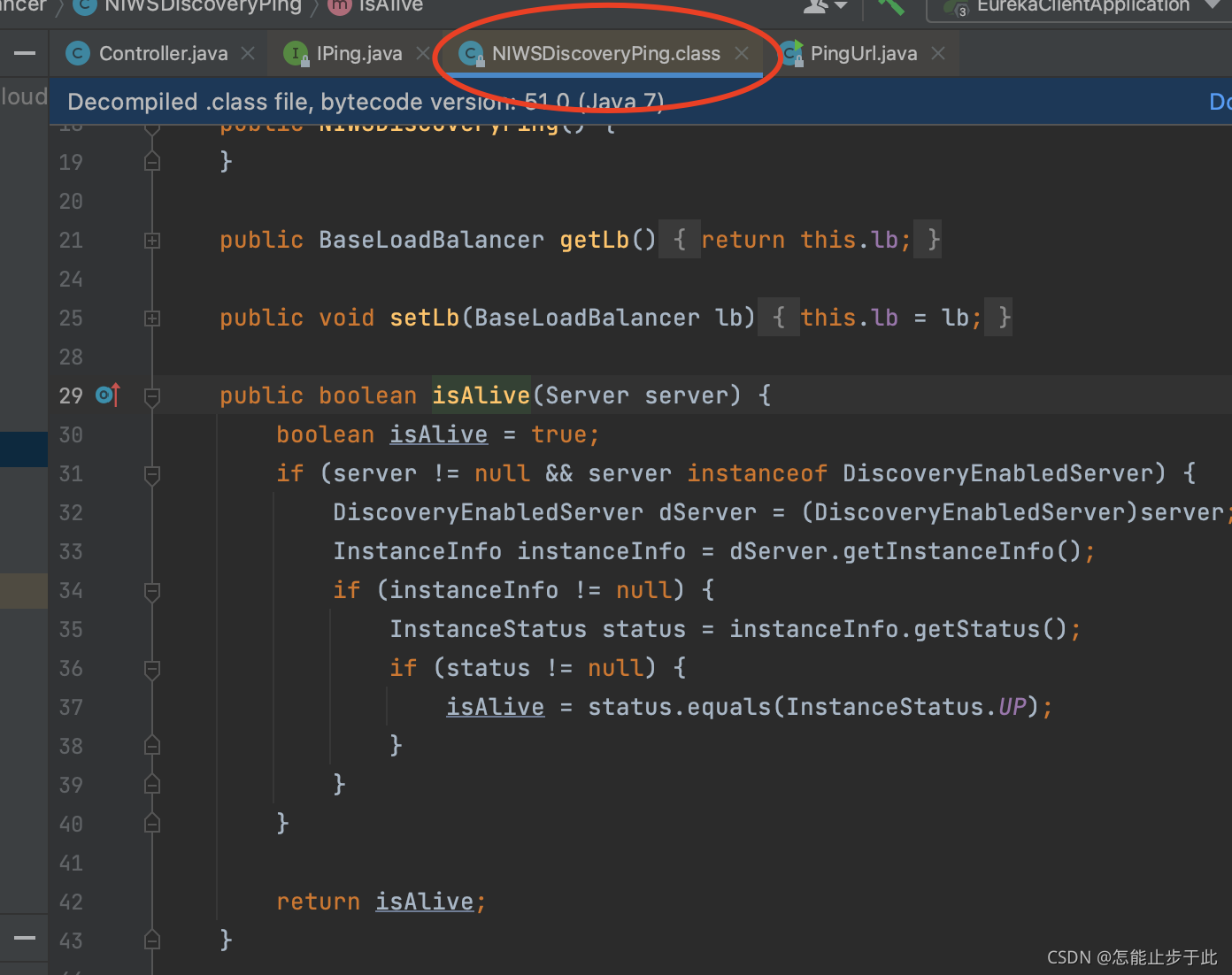The height and width of the screenshot is (975, 1232).
Task: Click the setLb method name
Action: point(425,318)
